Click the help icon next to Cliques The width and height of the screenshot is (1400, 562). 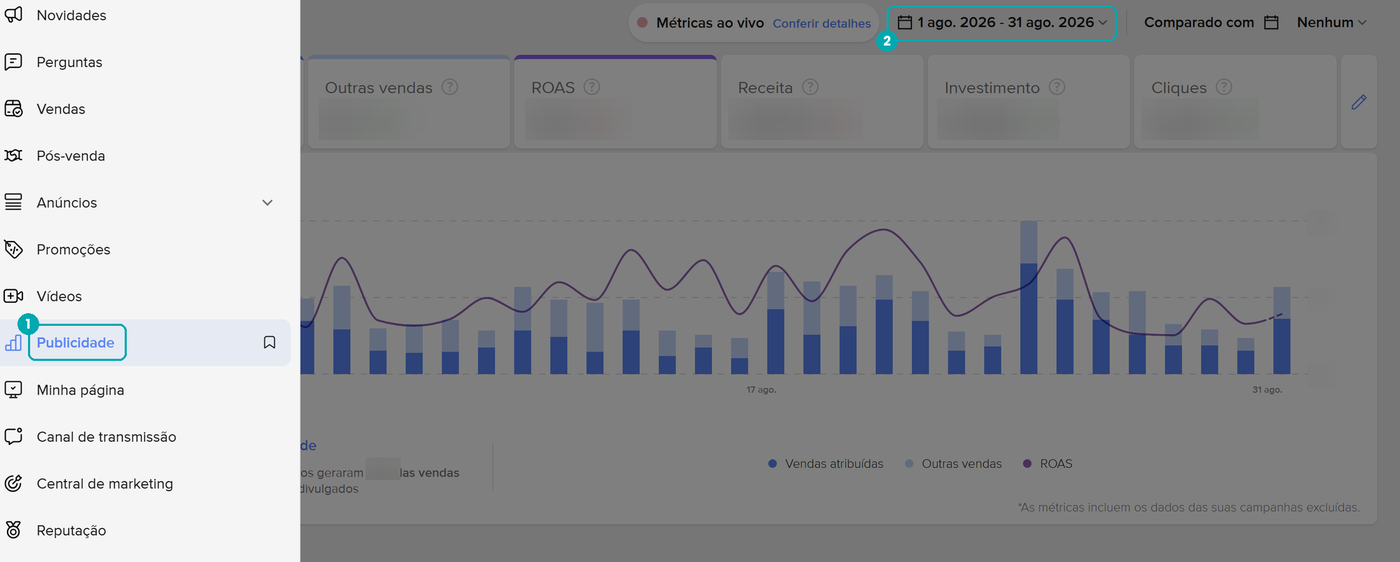click(1224, 87)
